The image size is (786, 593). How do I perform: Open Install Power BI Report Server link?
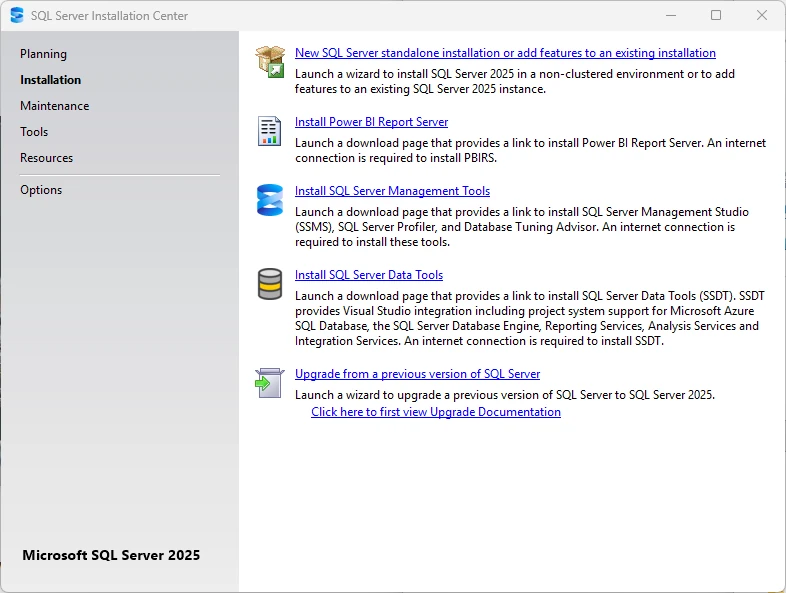(371, 122)
